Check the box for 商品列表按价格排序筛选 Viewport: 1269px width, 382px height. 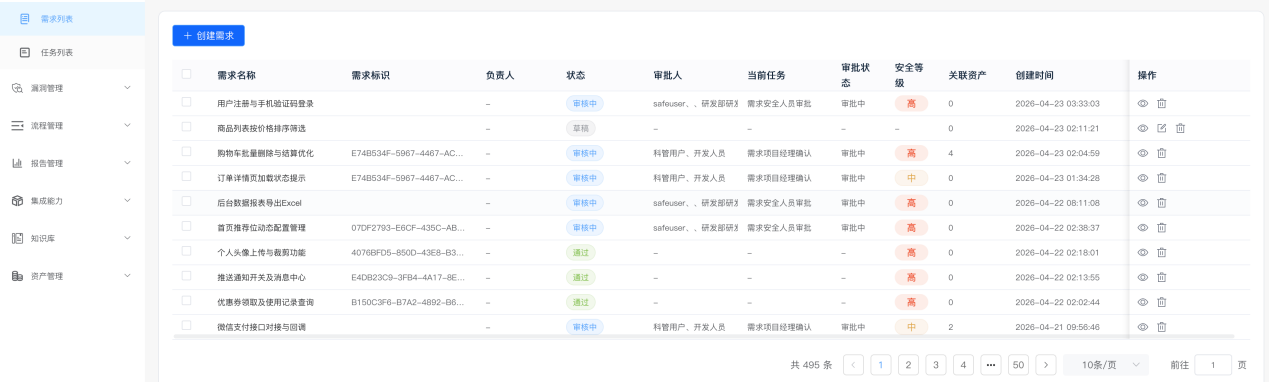pos(186,127)
